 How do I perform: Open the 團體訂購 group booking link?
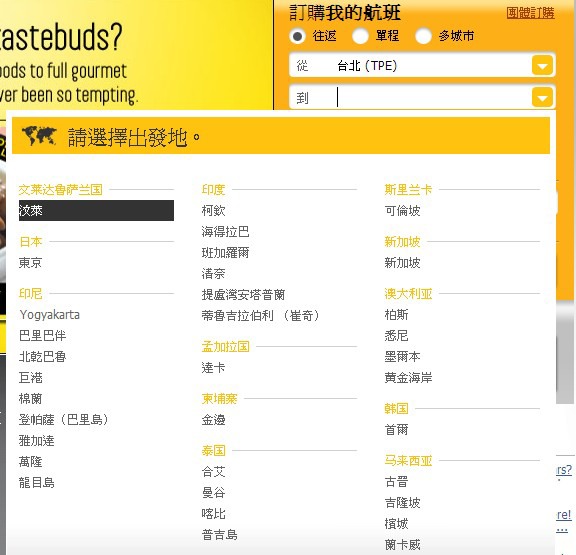[530, 13]
